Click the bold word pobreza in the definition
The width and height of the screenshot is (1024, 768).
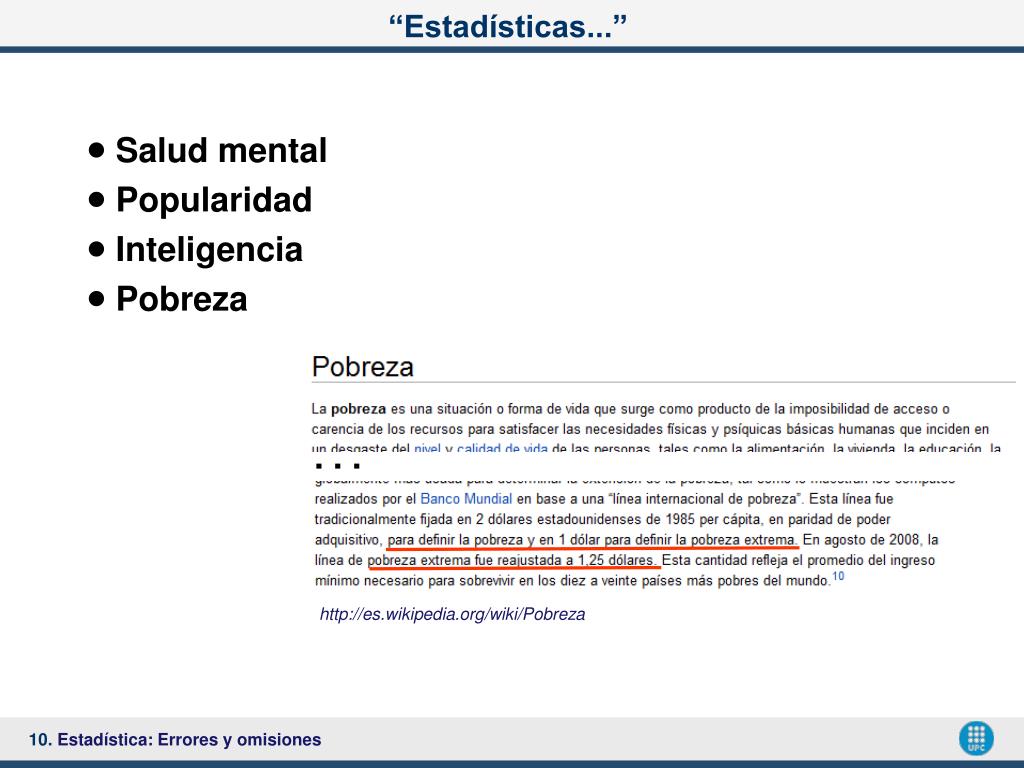coord(359,409)
